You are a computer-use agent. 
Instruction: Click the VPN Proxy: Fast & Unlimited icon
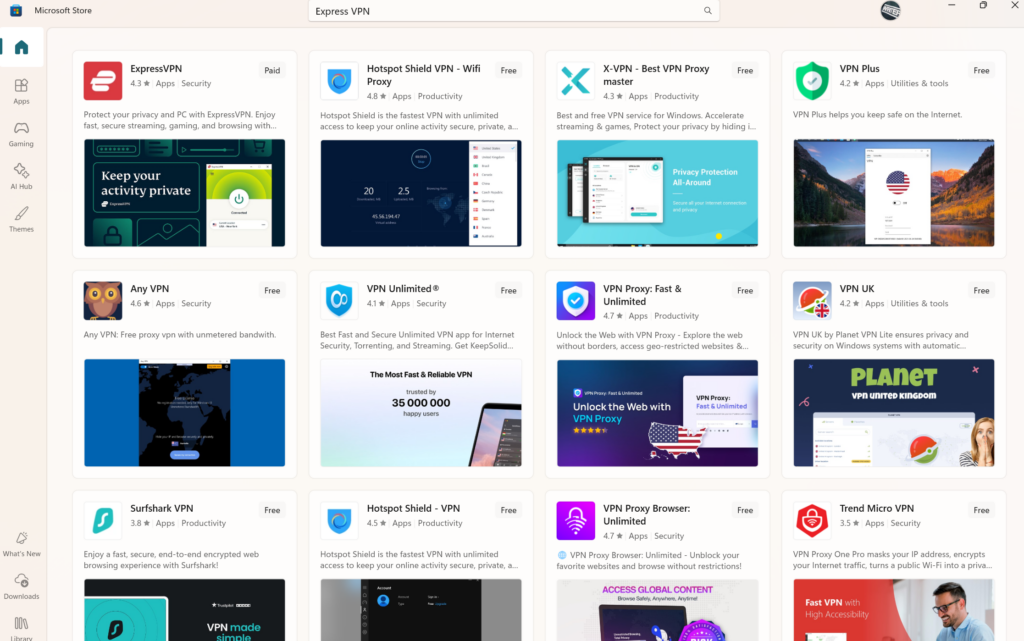pos(575,300)
